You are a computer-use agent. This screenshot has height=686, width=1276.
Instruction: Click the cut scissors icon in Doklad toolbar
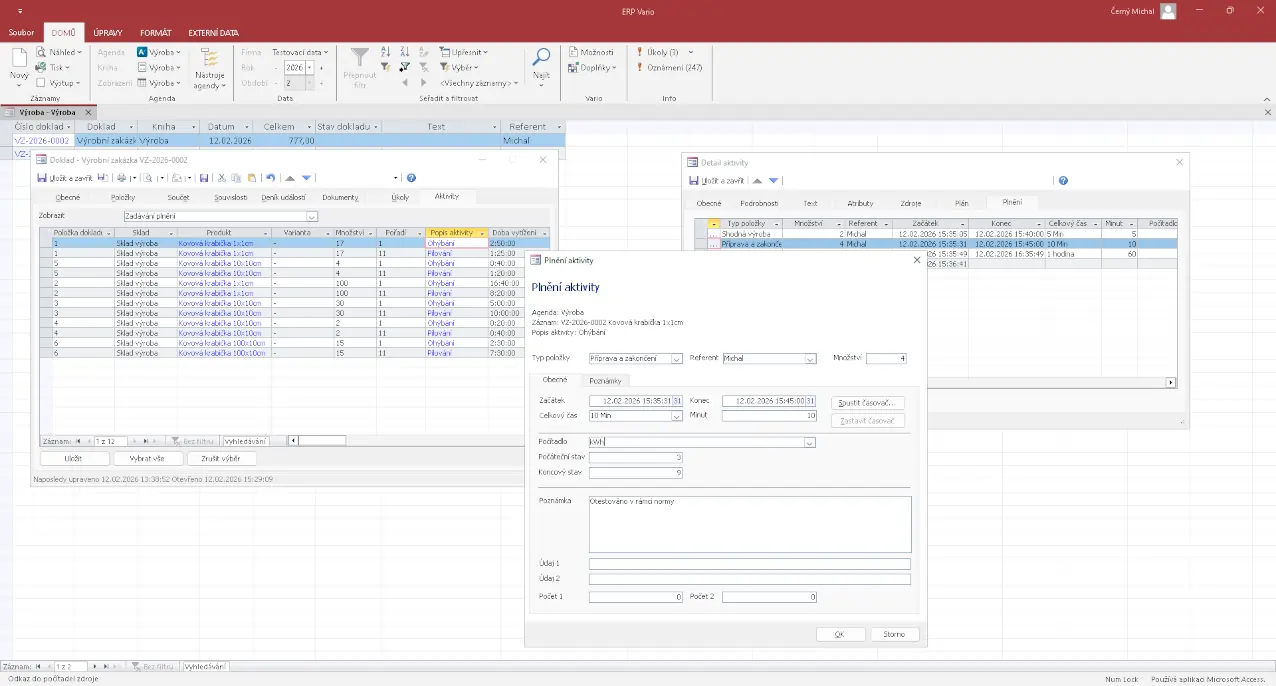click(221, 178)
